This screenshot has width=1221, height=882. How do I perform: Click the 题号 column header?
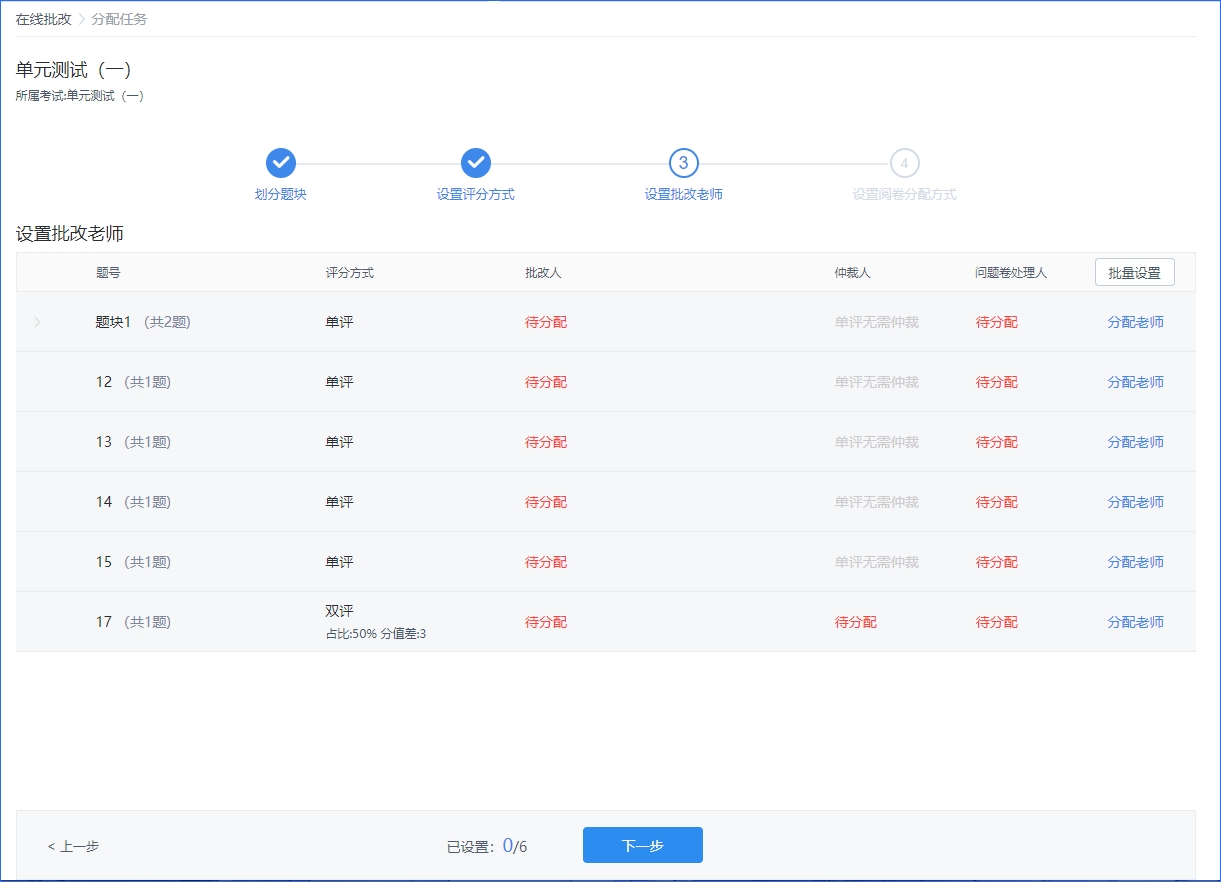pyautogui.click(x=108, y=273)
